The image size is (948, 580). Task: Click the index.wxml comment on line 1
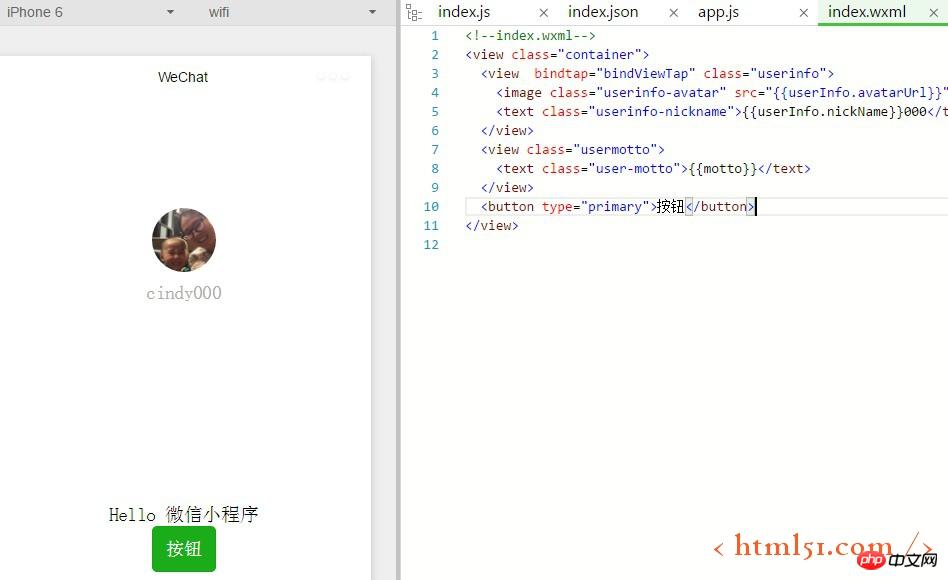coord(530,35)
